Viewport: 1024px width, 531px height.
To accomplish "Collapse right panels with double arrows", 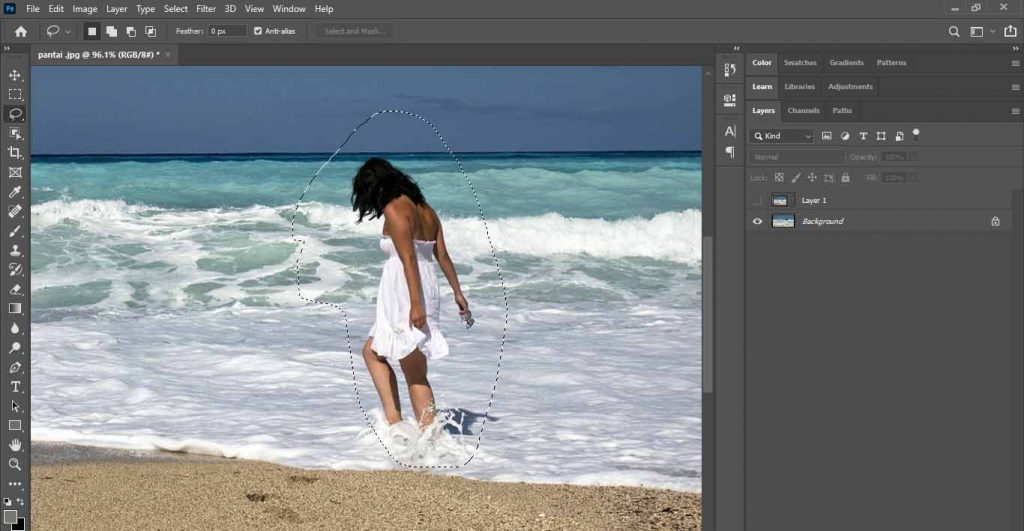I will coord(1016,48).
